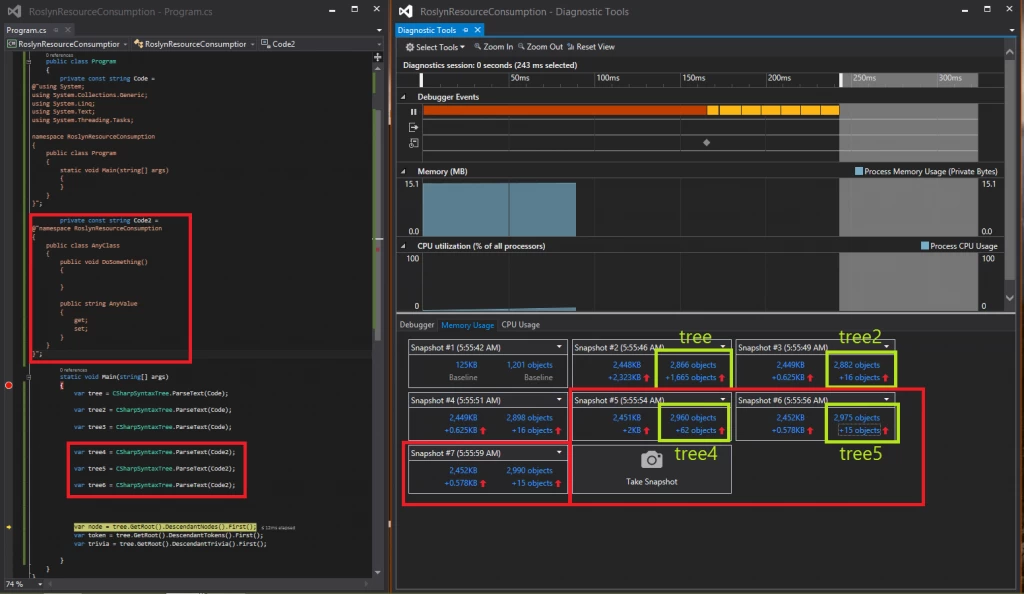This screenshot has width=1024, height=594.
Task: Click the Break events pause icon row
Action: click(x=413, y=112)
